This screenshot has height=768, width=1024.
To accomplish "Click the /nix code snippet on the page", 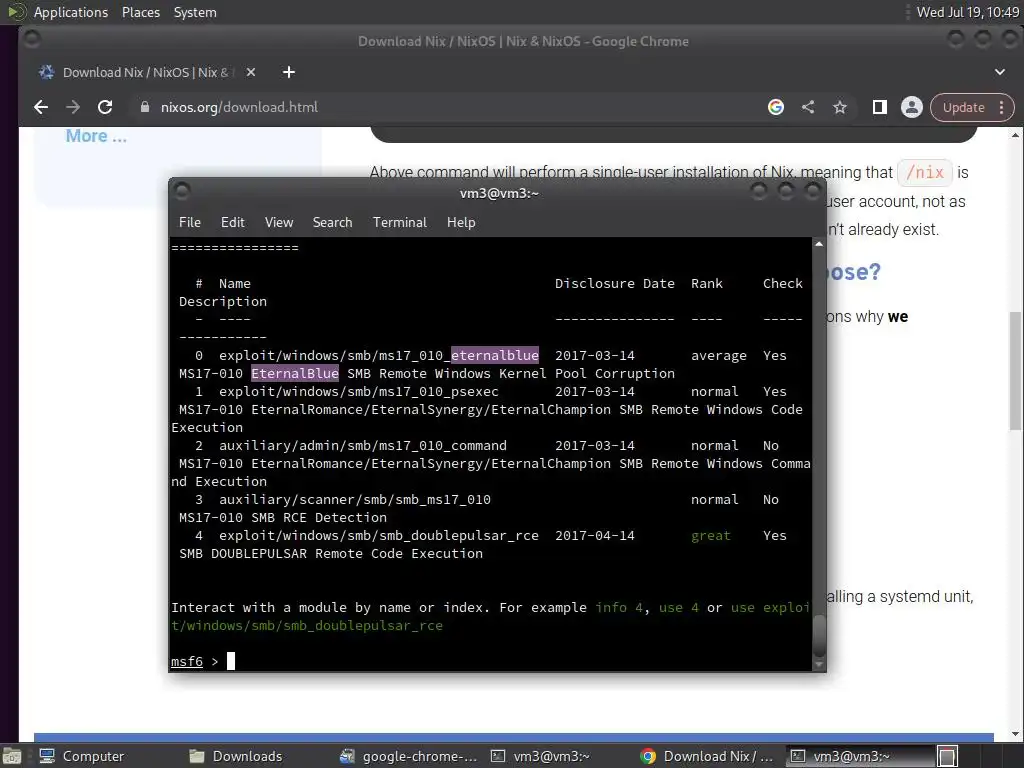I will pos(925,172).
